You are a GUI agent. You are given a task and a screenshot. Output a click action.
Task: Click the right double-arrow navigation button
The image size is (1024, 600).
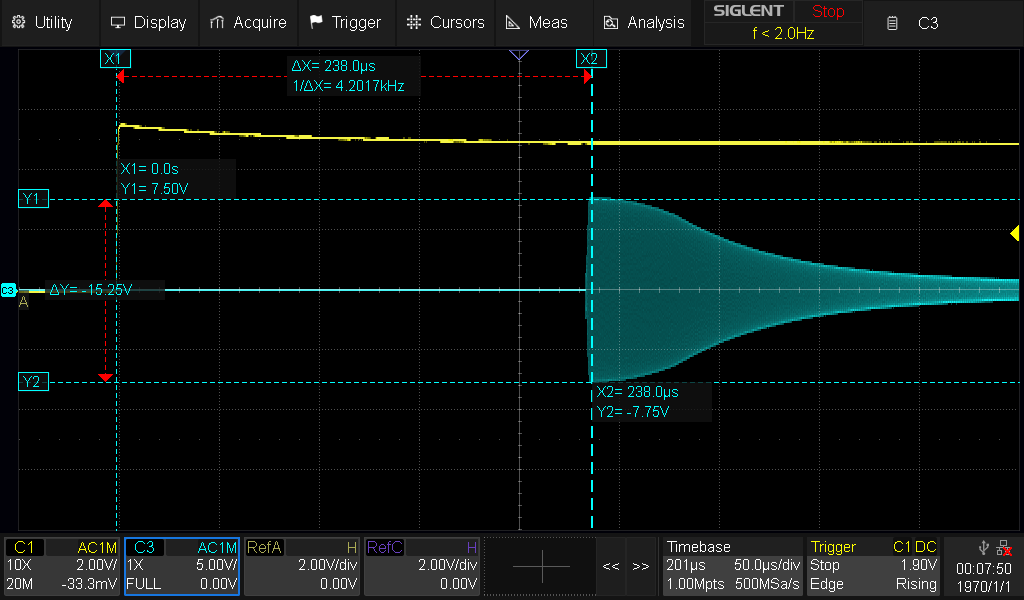click(641, 566)
